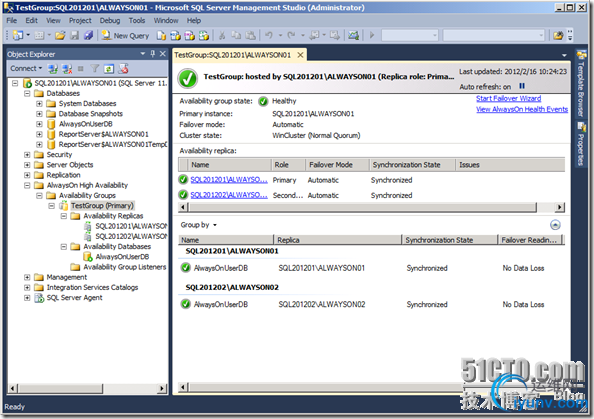Click the Object Explorer horizontal scrollbar thumb
This screenshot has height=419, width=594.
point(60,388)
